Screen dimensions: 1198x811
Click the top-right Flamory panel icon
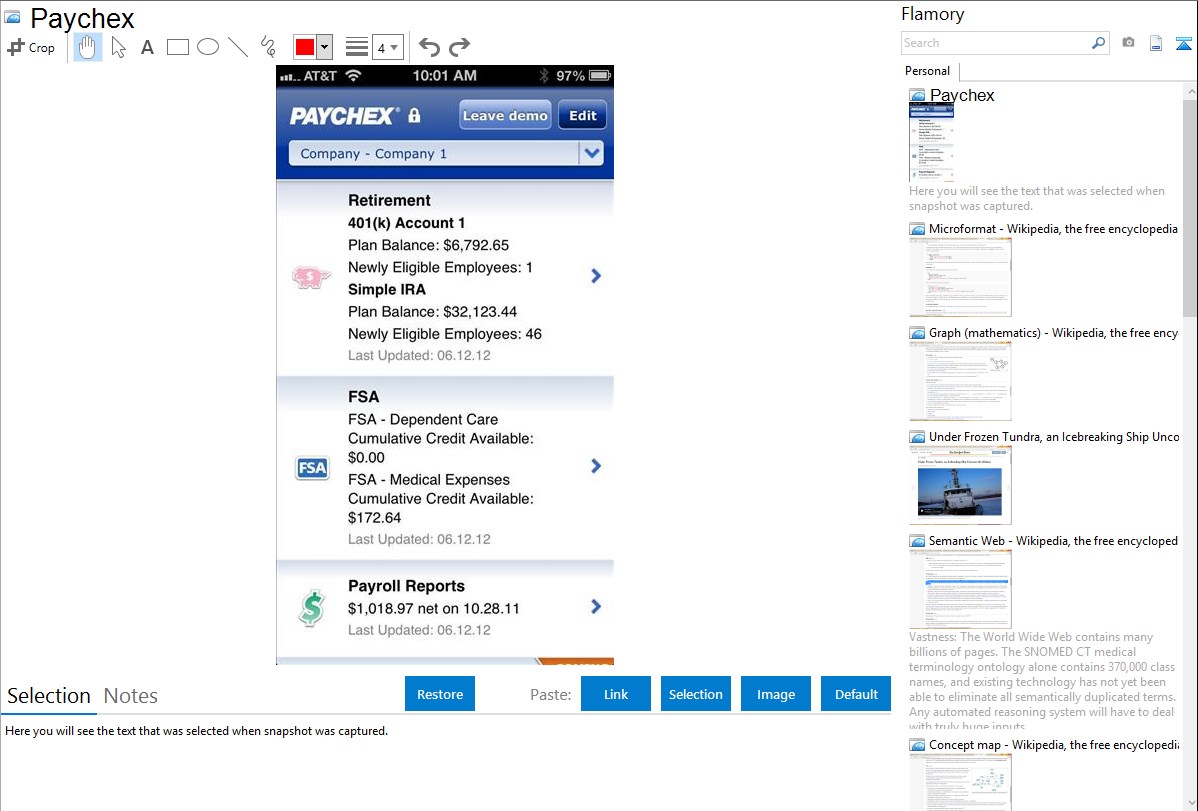point(1183,43)
